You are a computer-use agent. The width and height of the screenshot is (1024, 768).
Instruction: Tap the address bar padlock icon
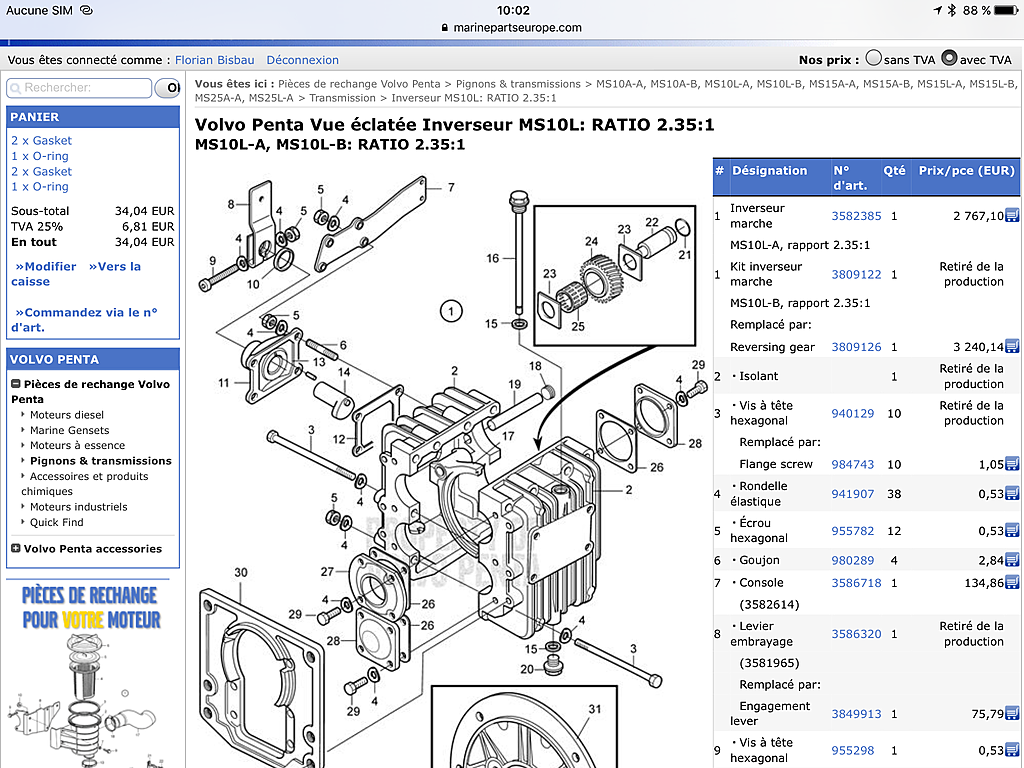point(445,27)
